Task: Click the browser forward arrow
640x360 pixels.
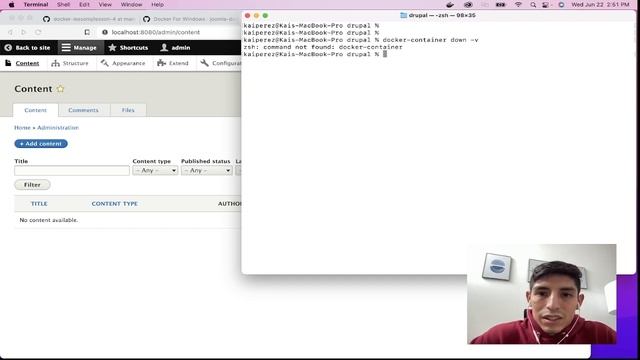Action: [24, 32]
